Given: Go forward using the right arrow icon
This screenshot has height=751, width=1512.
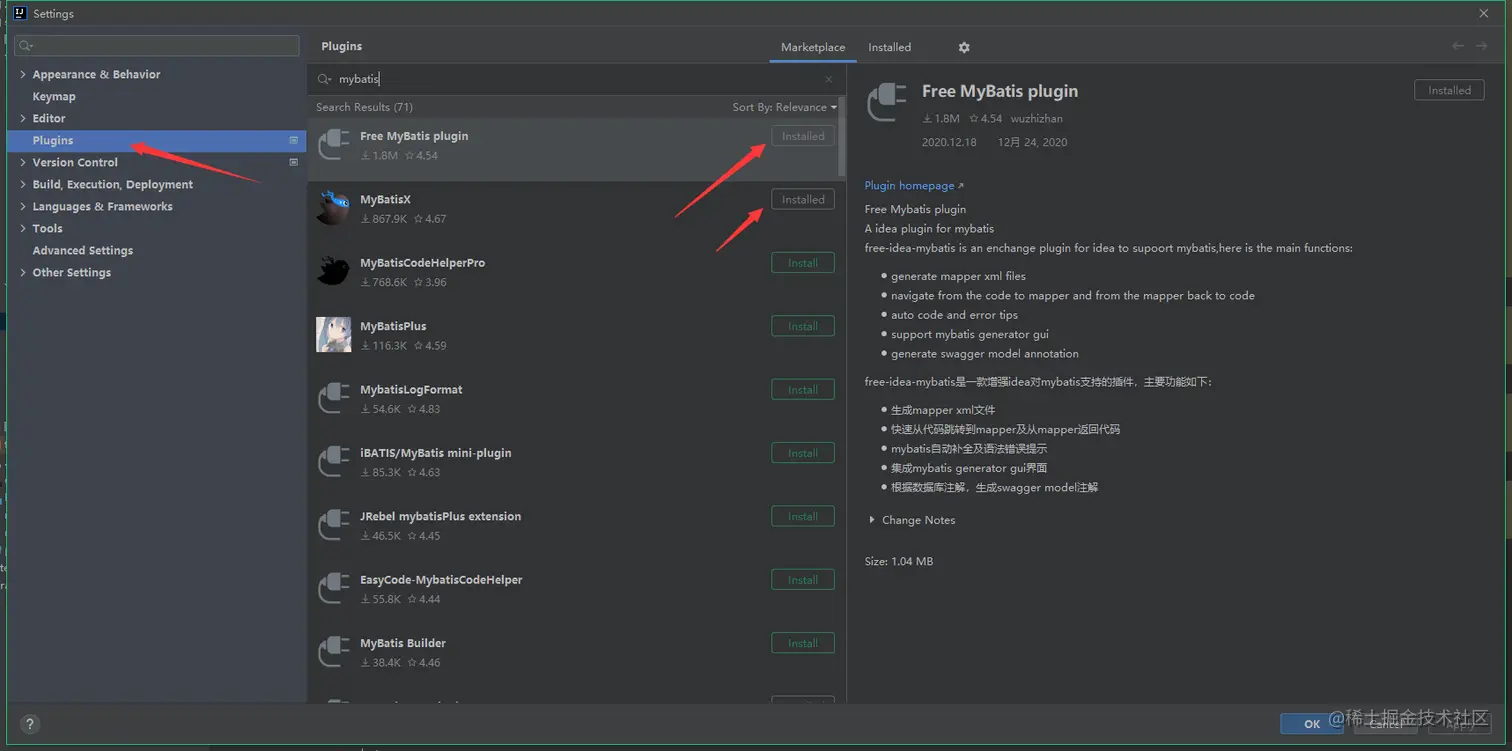Looking at the screenshot, I should pyautogui.click(x=1483, y=46).
